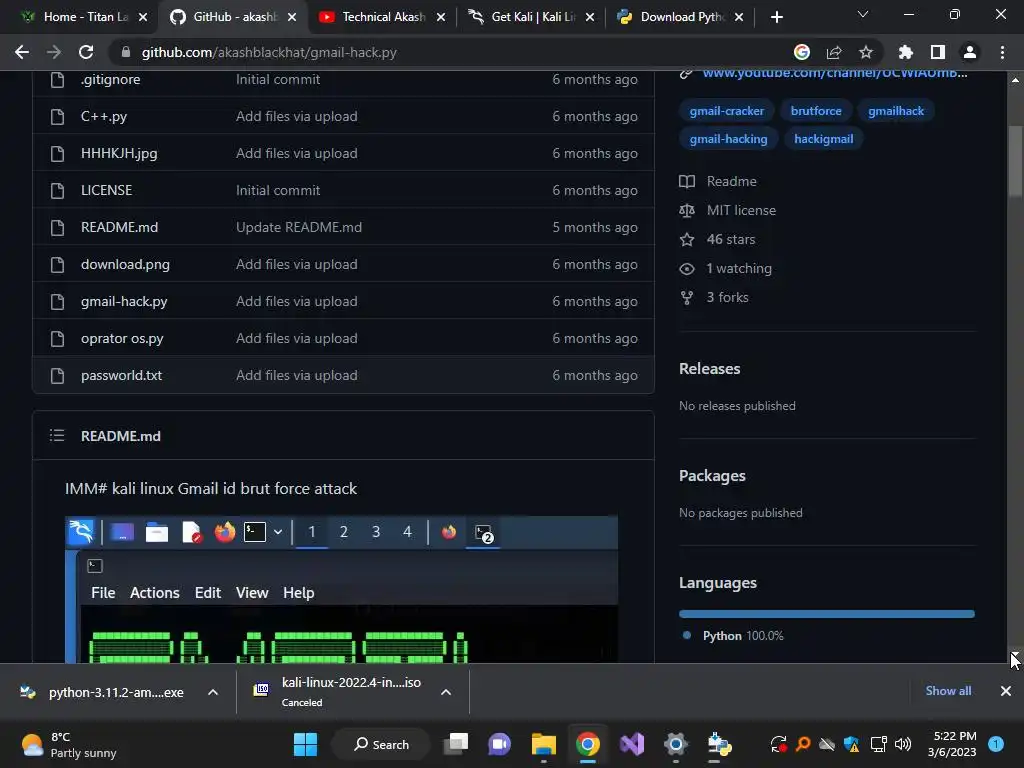This screenshot has height=768, width=1024.
Task: Click the notification badge near clock
Action: tap(996, 744)
